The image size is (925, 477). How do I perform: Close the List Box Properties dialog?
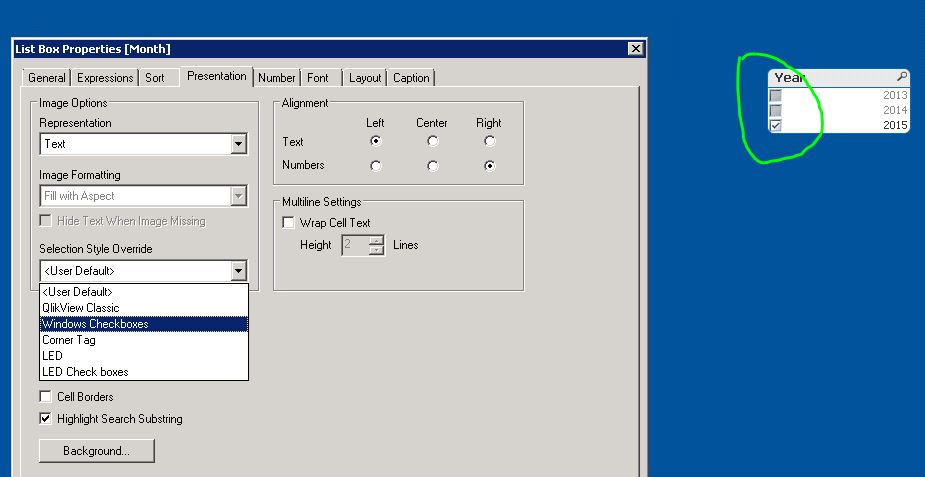click(x=635, y=49)
